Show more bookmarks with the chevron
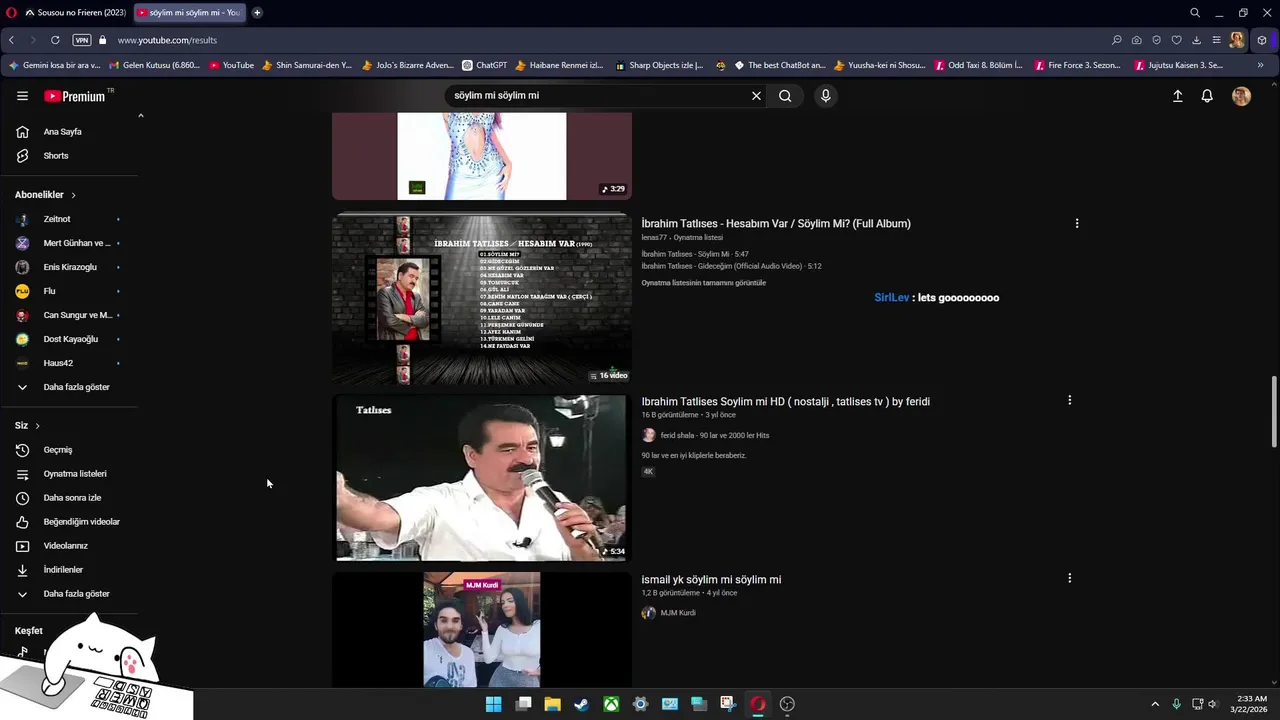This screenshot has width=1280, height=720. (x=1260, y=65)
